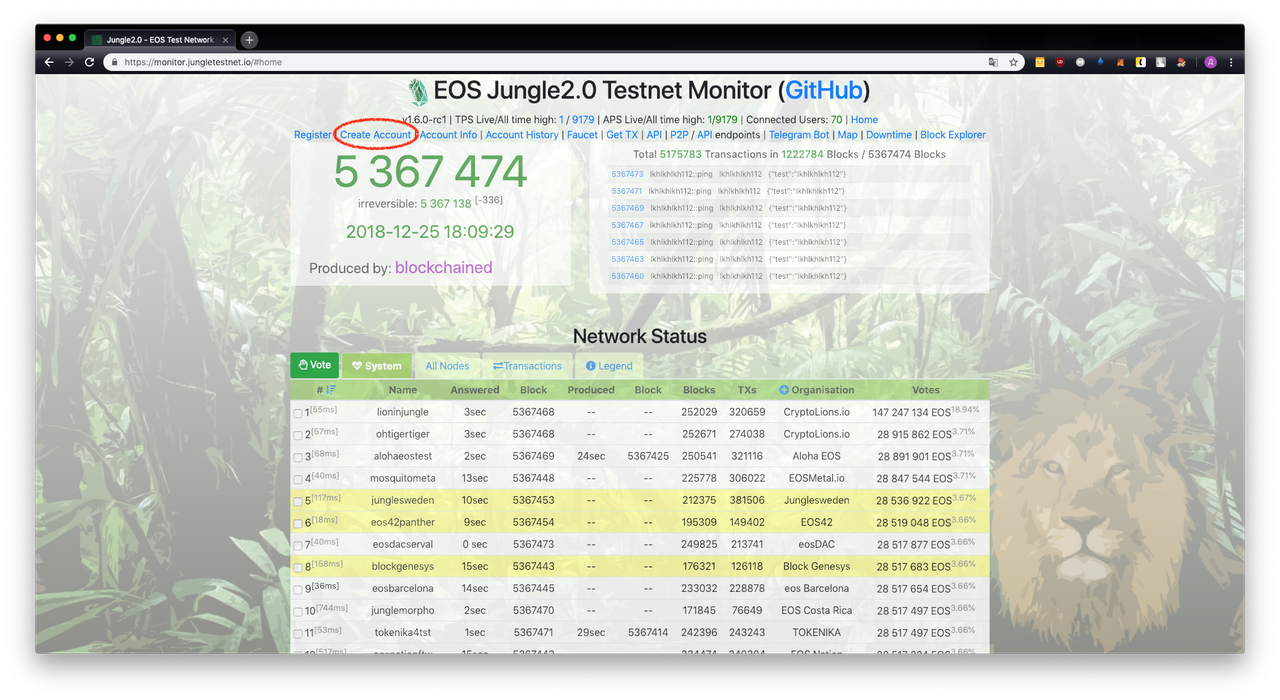
Task: Open the Register link
Action: click(x=313, y=135)
